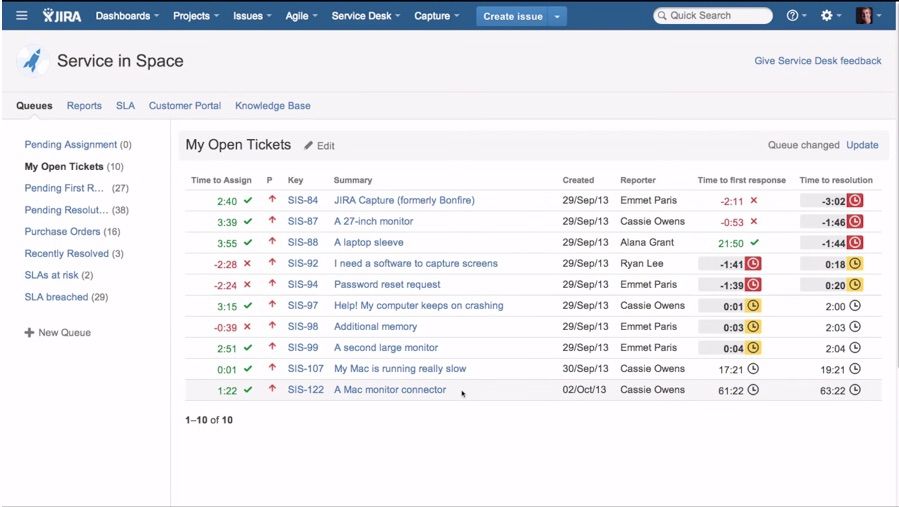This screenshot has height=507, width=899.
Task: Open issue key SIS-97
Action: click(303, 306)
